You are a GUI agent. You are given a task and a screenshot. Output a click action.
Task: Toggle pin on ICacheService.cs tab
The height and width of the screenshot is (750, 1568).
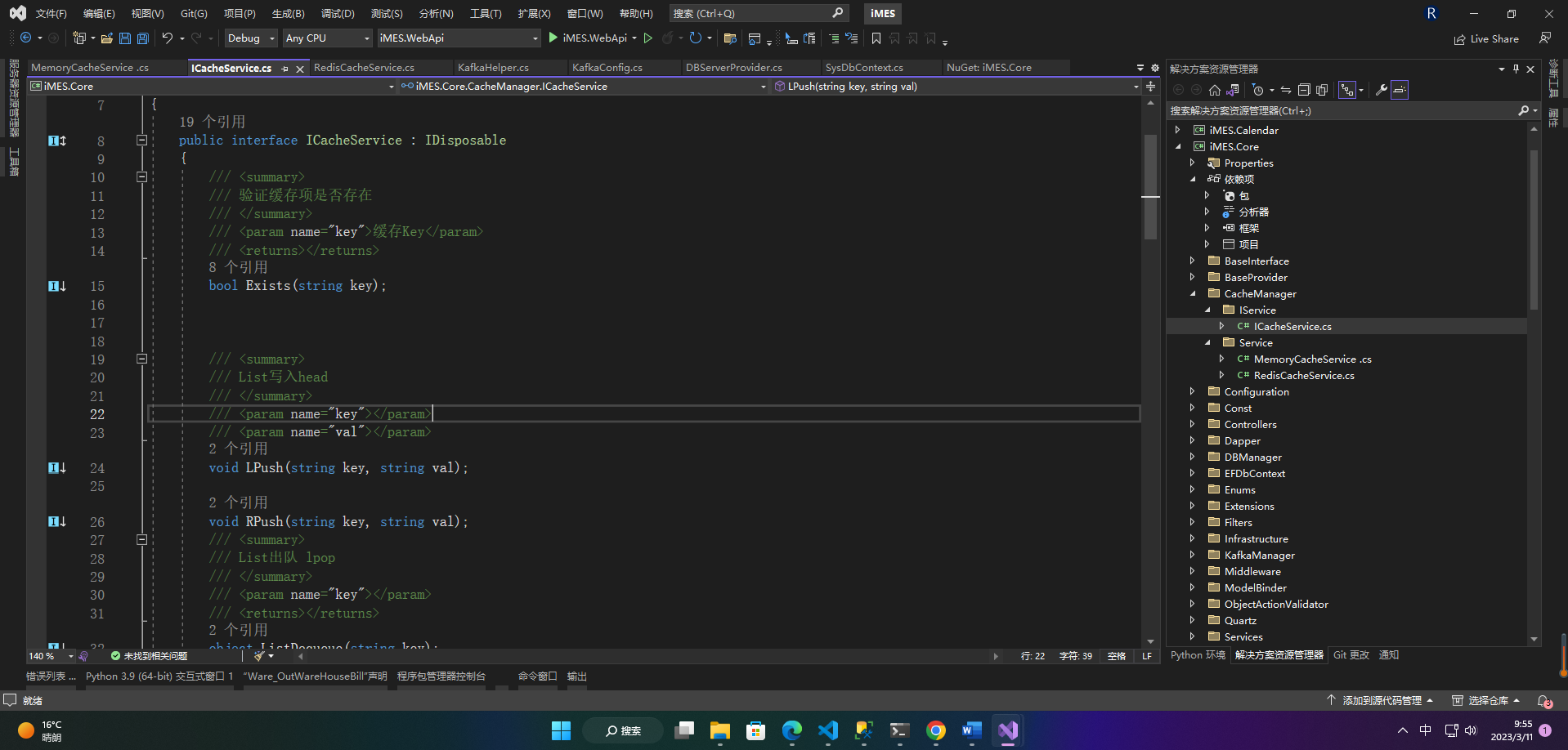[284, 69]
